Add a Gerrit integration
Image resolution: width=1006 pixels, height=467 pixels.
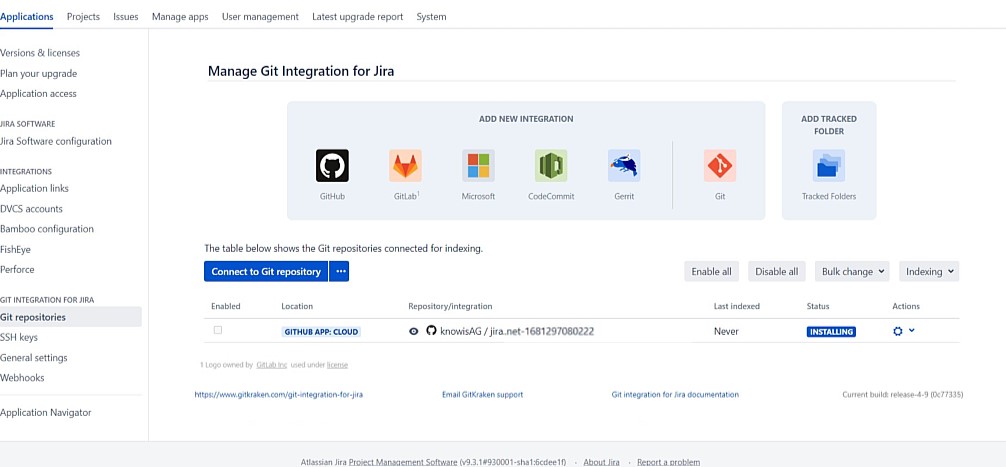click(624, 166)
